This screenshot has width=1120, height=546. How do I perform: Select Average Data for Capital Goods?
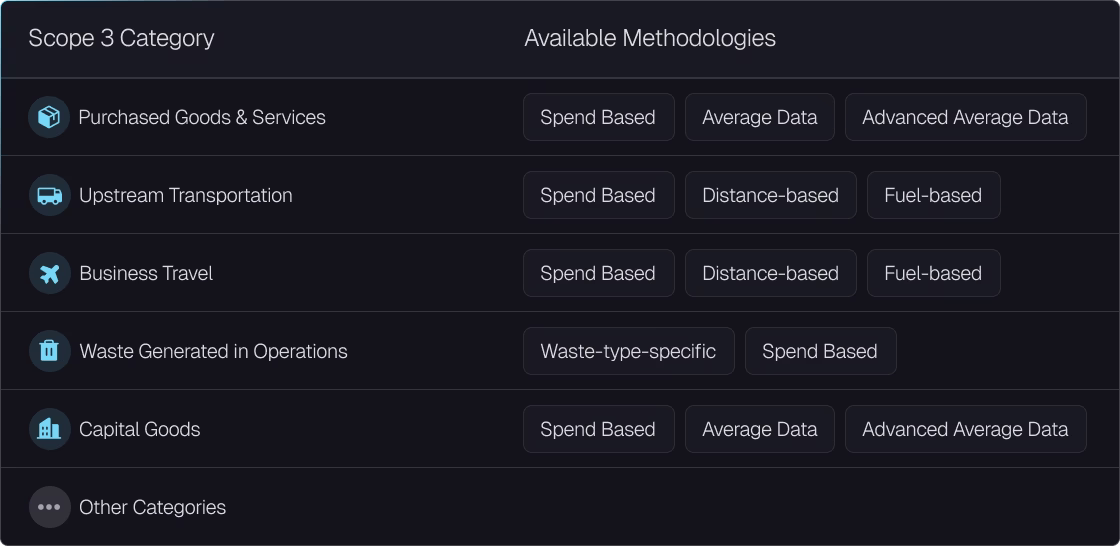760,429
